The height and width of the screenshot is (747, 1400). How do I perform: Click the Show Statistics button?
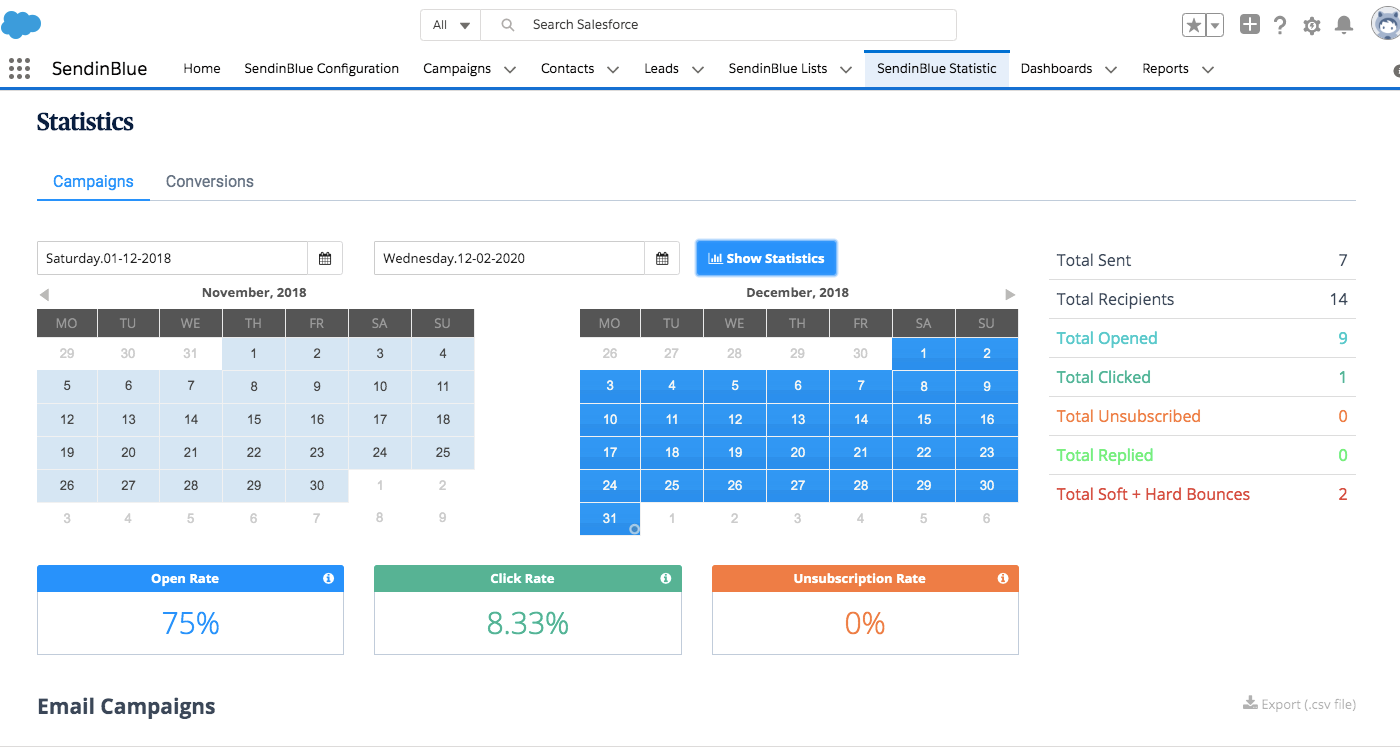click(x=766, y=258)
